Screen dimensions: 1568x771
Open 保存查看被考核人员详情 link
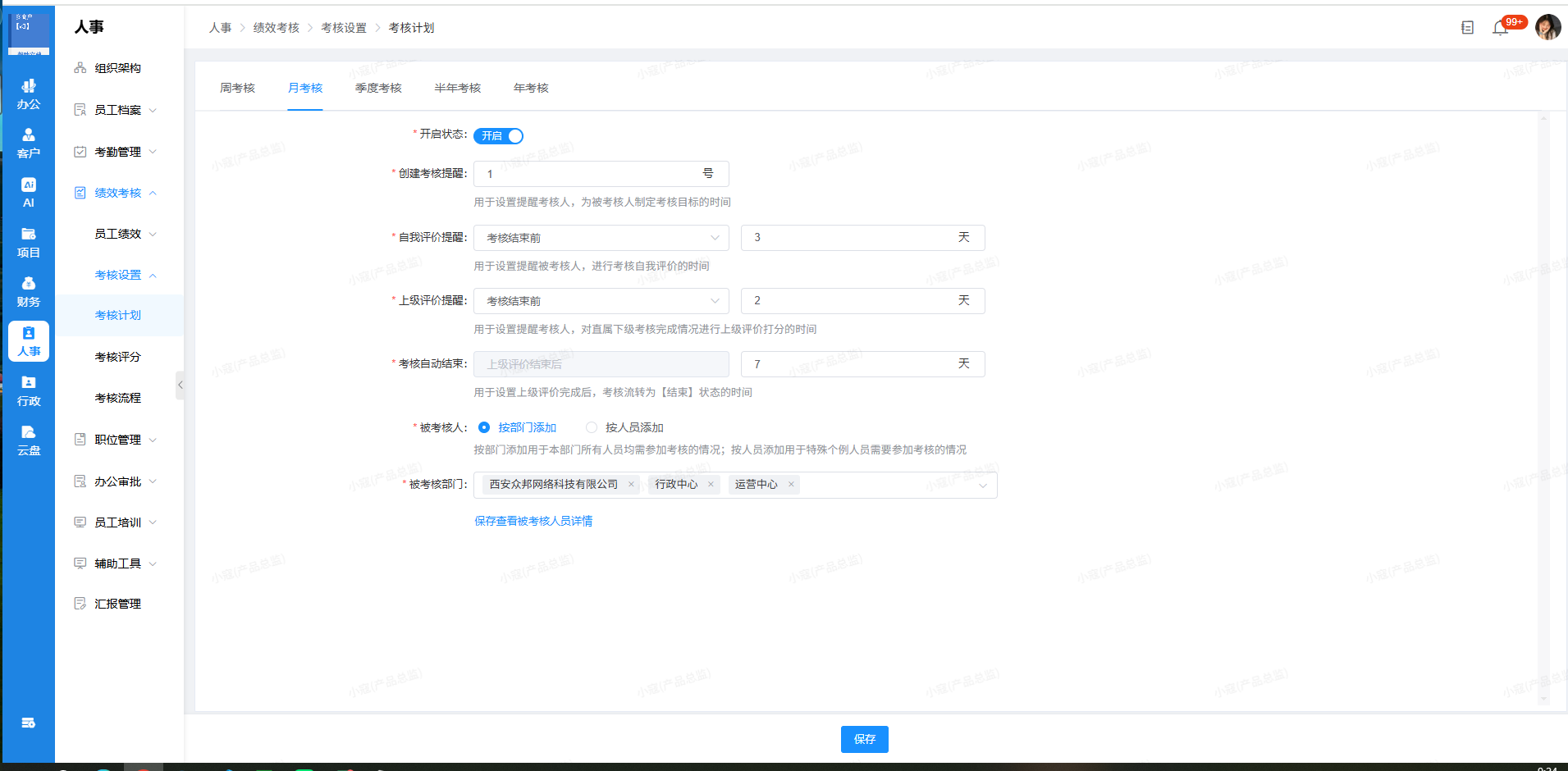533,521
